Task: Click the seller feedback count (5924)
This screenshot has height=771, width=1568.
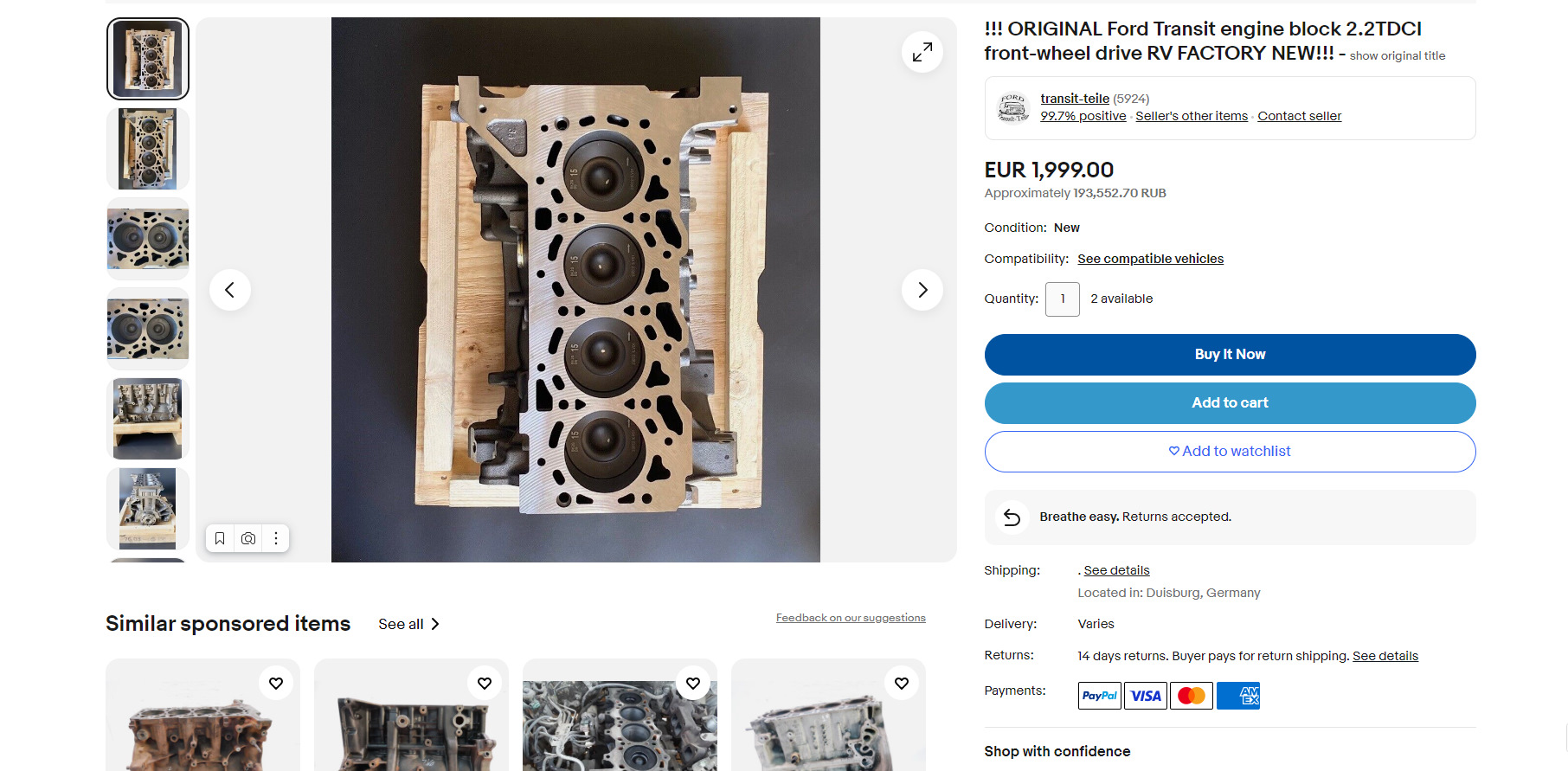Action: coord(1131,99)
